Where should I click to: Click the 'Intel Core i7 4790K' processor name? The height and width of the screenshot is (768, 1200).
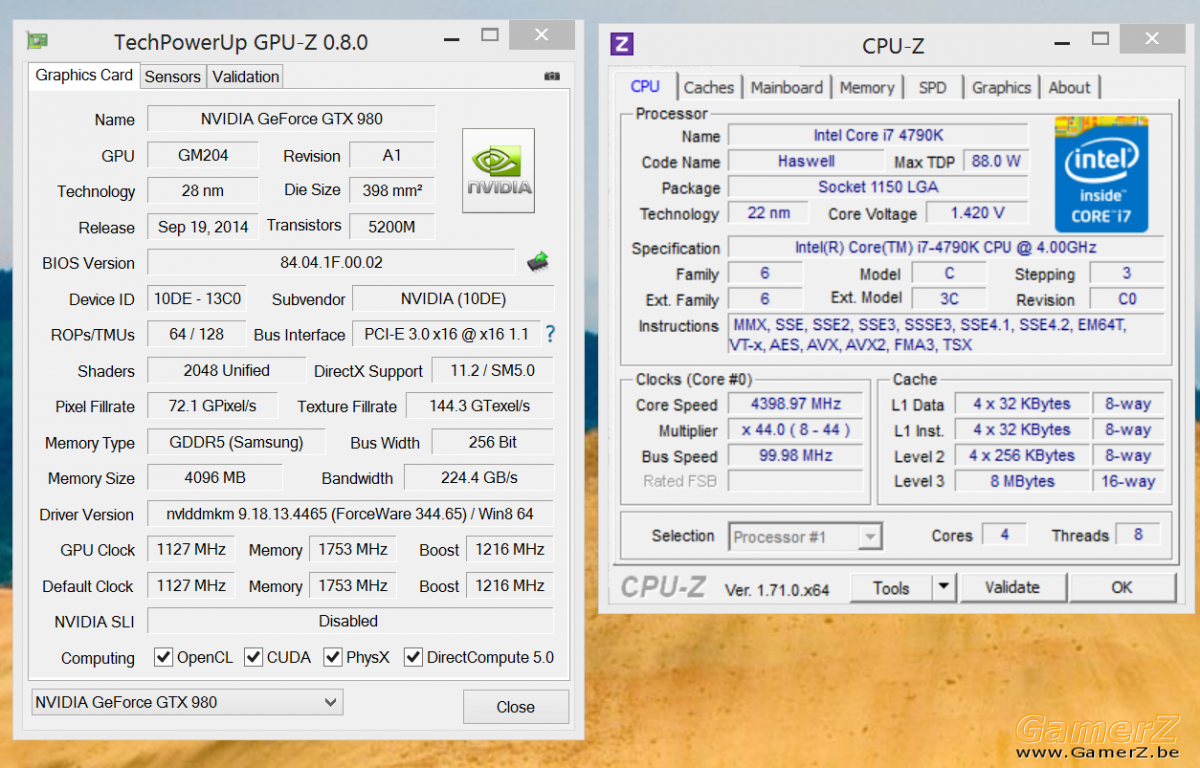point(878,135)
